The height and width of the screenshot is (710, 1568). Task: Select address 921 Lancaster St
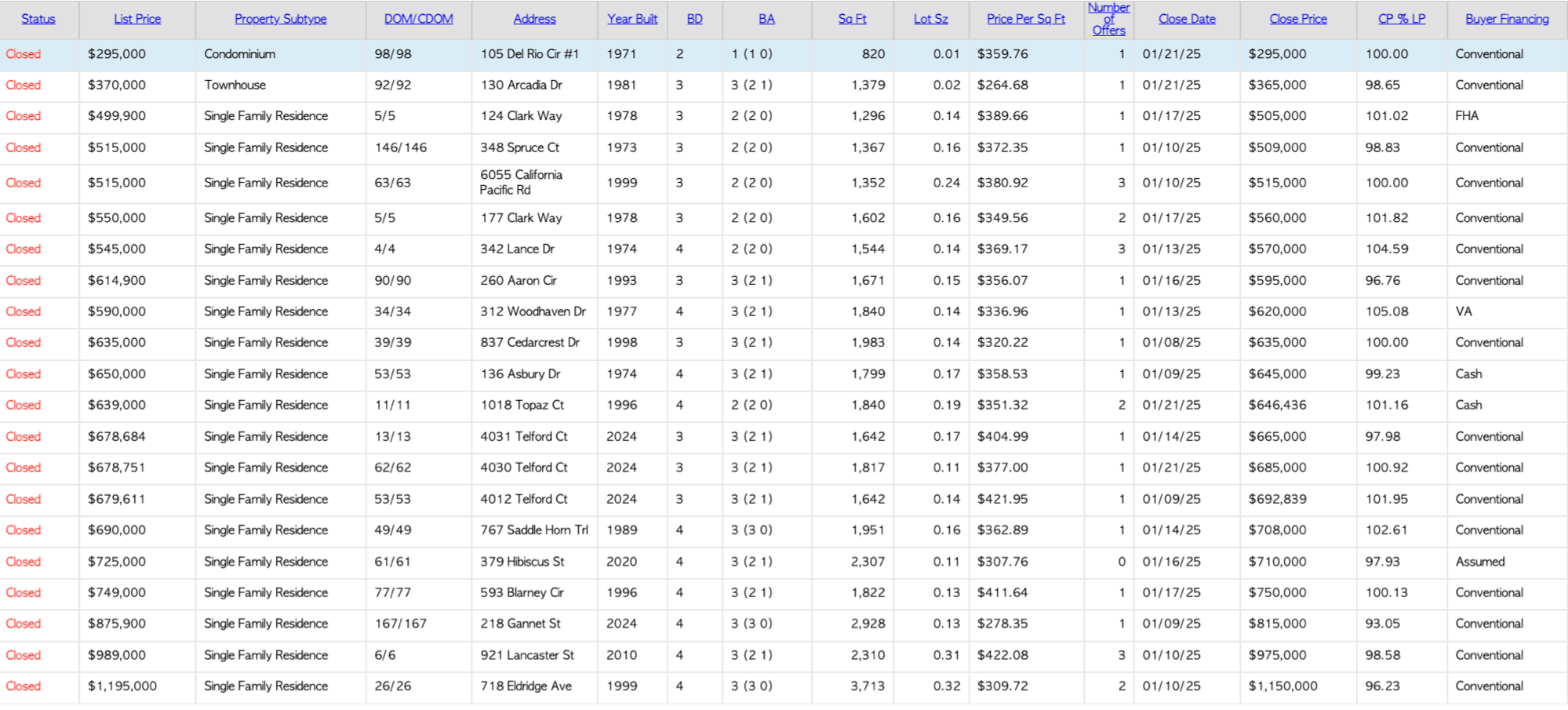[527, 655]
